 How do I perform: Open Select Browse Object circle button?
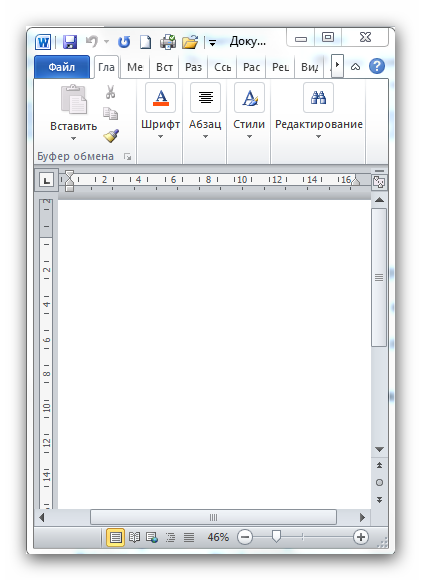pos(379,482)
